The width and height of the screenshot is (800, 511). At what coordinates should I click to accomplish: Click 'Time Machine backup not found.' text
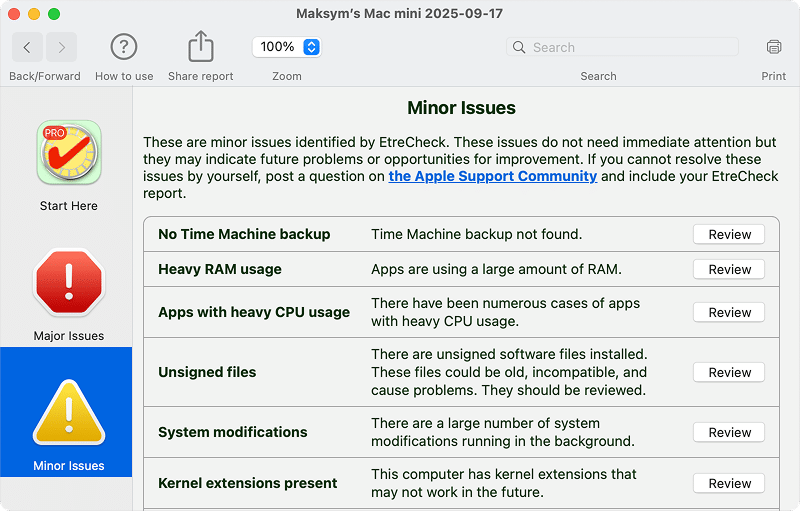point(477,234)
